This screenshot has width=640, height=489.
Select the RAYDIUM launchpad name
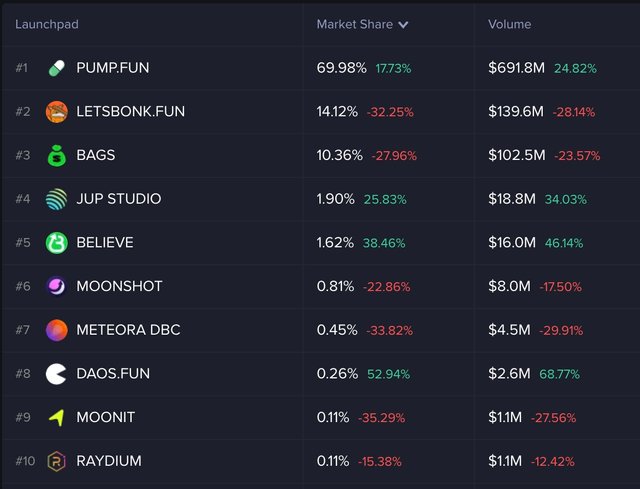[109, 460]
